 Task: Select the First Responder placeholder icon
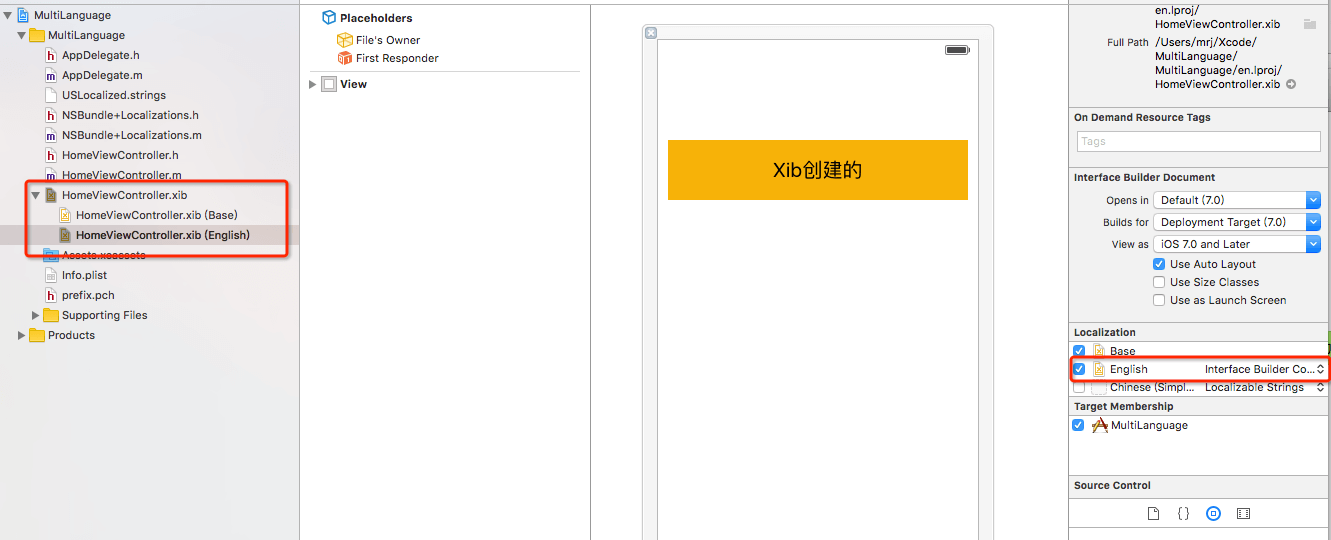point(345,58)
